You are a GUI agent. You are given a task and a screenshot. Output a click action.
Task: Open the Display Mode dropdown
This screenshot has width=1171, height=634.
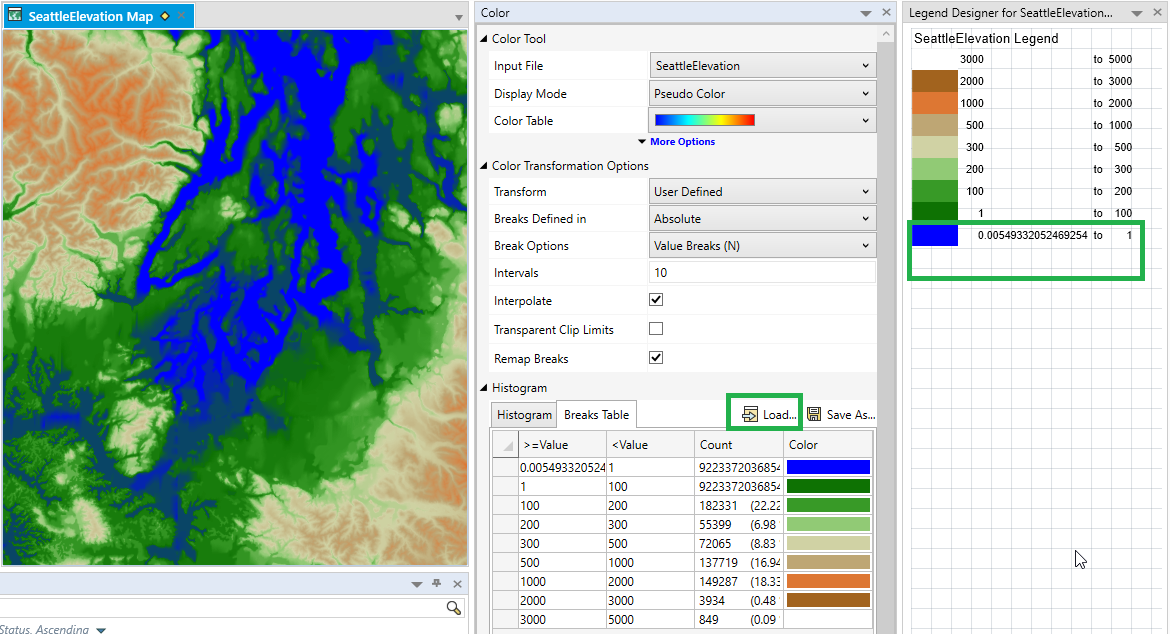[x=762, y=93]
